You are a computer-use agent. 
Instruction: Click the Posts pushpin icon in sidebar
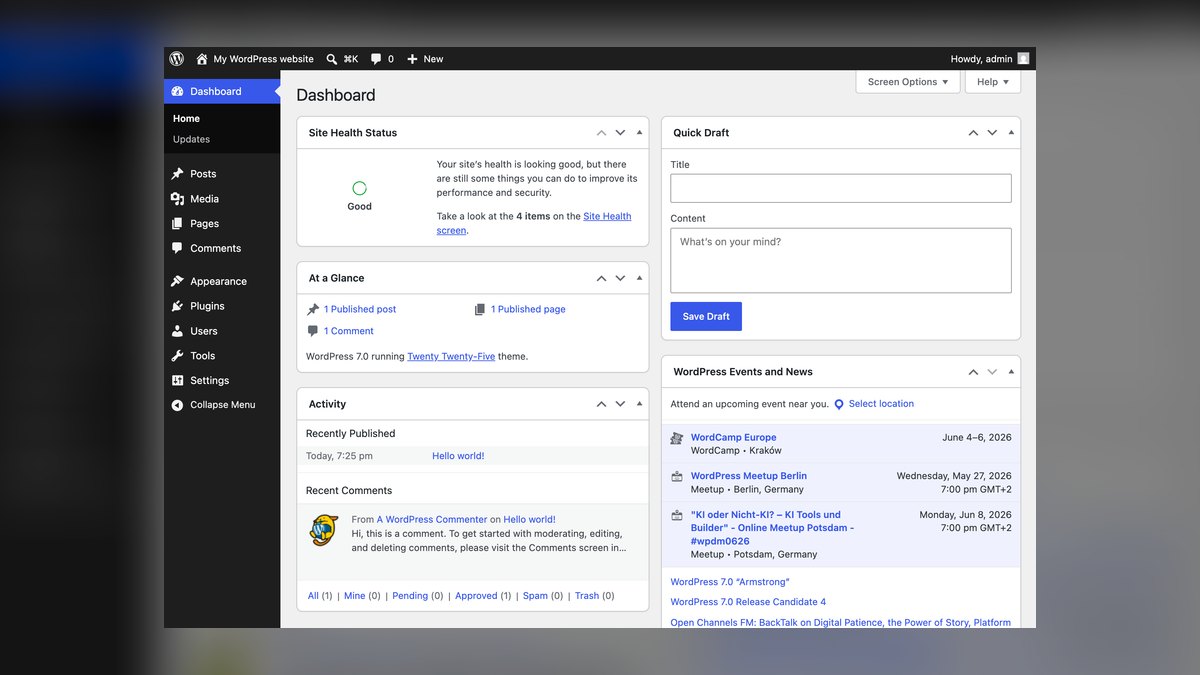point(177,174)
